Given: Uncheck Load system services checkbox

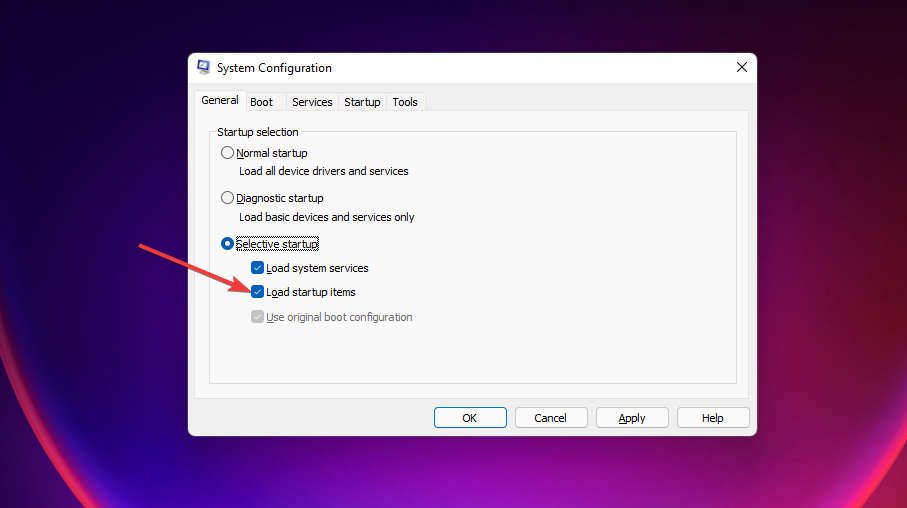Looking at the screenshot, I should 258,268.
